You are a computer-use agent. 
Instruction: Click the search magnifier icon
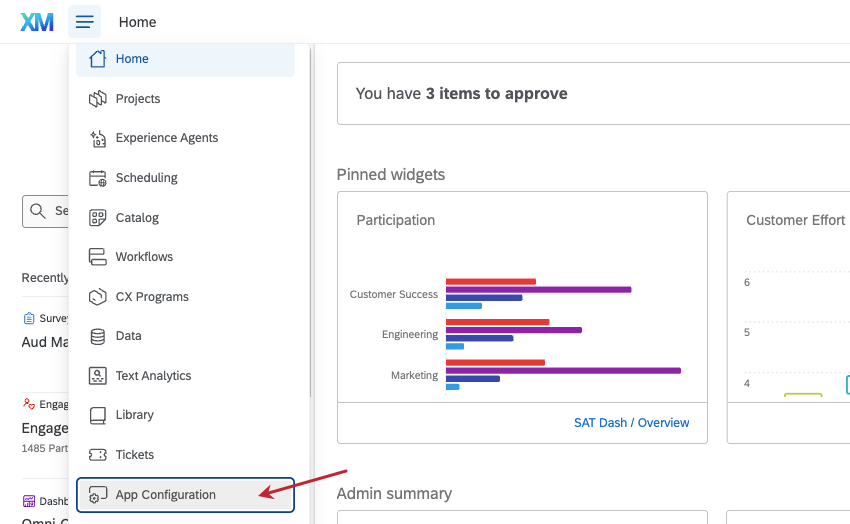coord(37,211)
